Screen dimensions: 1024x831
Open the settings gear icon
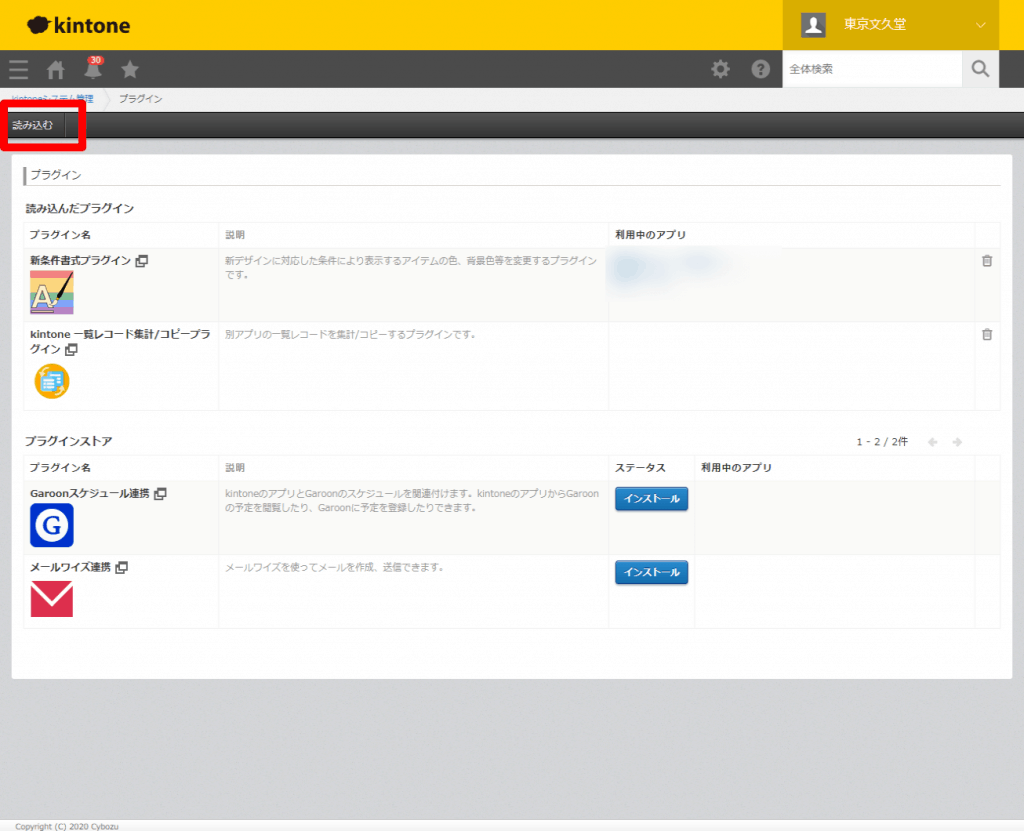click(720, 69)
